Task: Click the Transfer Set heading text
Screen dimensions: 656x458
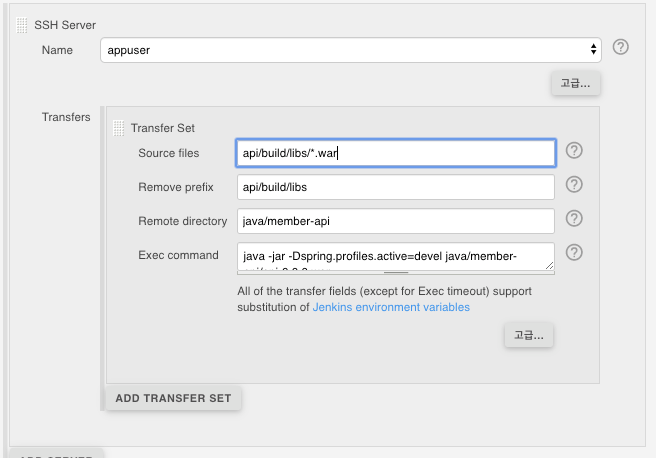Action: coord(163,128)
